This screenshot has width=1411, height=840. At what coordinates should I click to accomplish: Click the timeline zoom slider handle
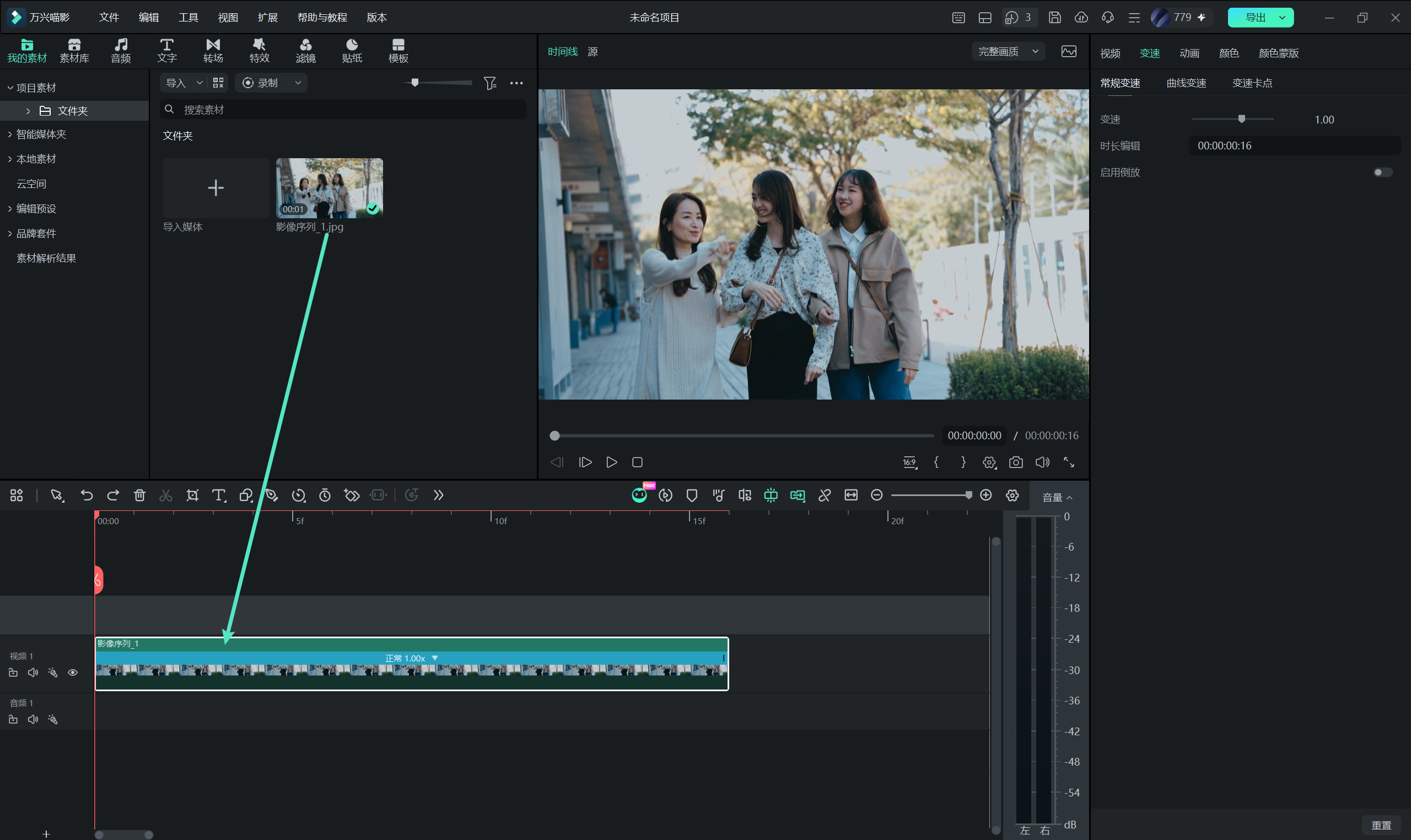pos(968,496)
